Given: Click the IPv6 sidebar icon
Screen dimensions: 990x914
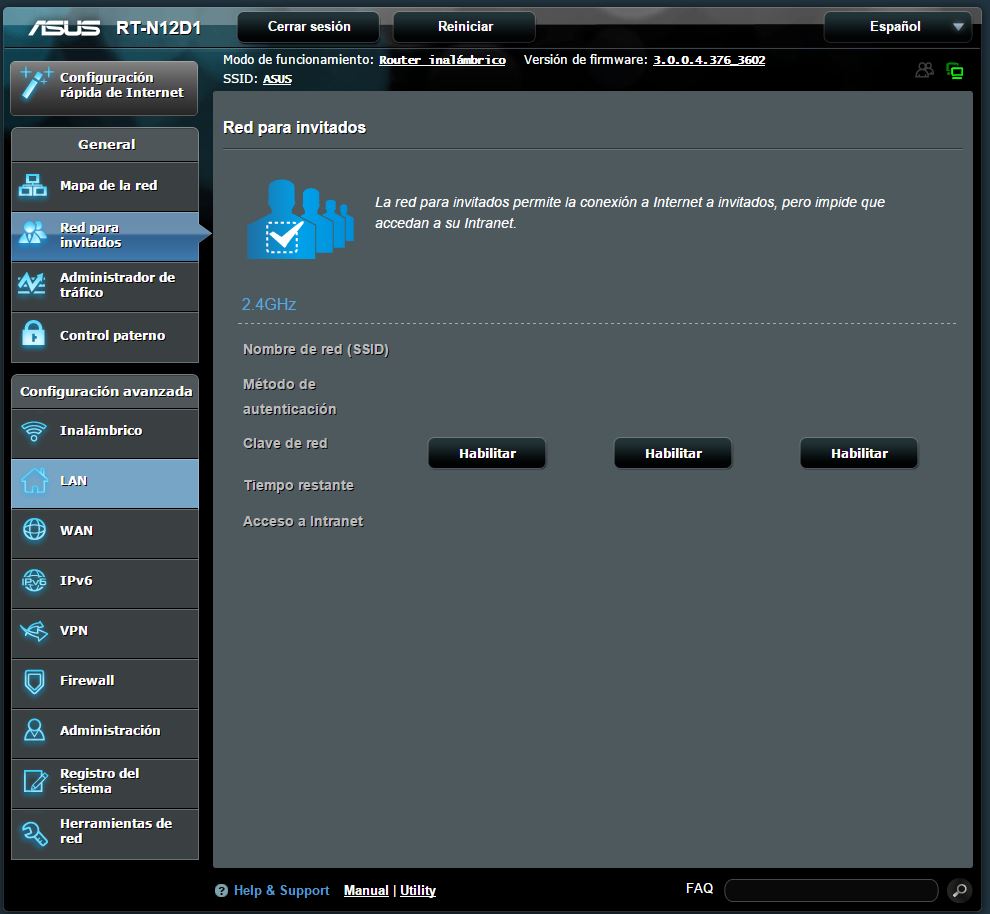Looking at the screenshot, I should 34,581.
